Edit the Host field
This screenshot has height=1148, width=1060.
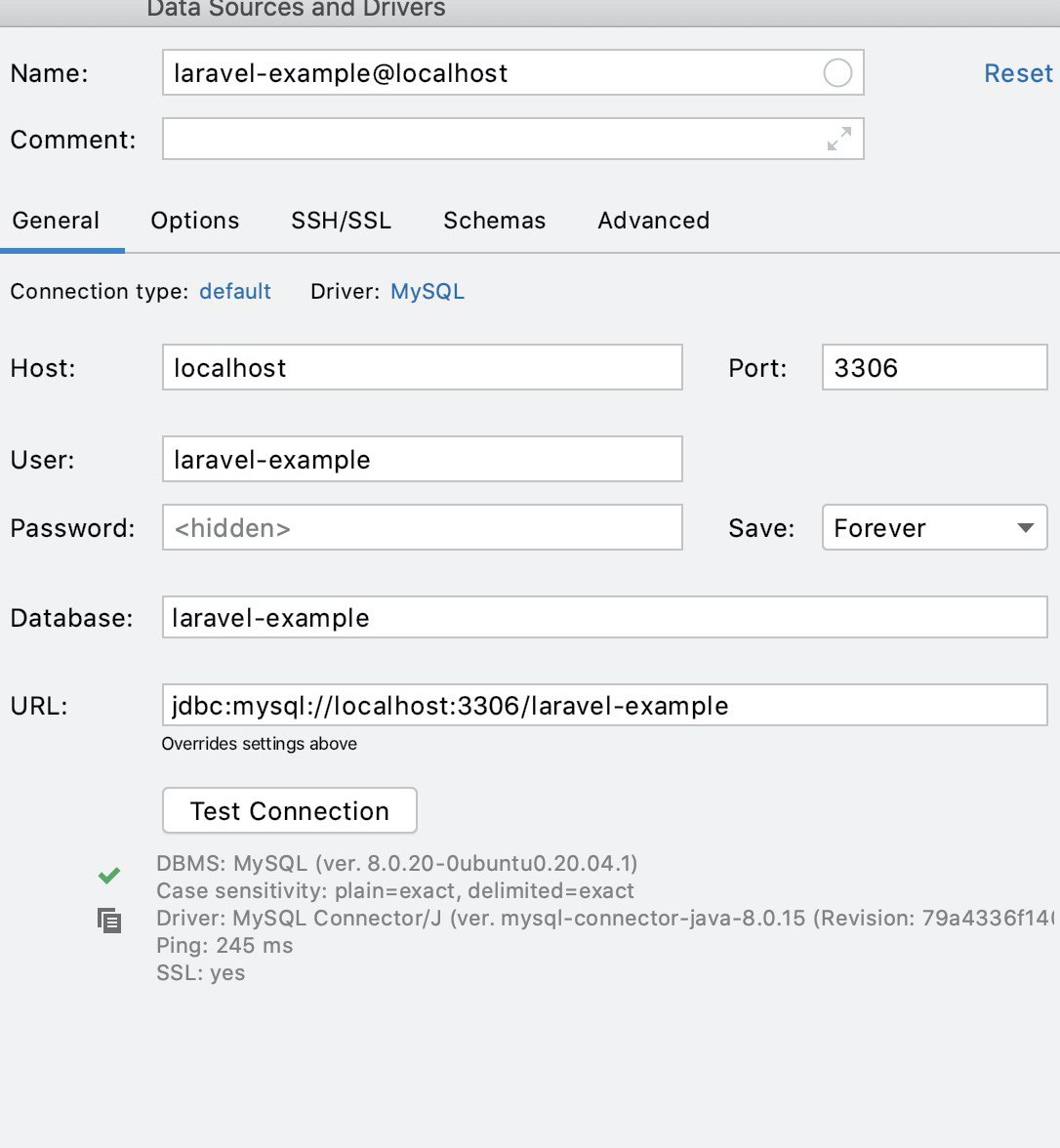pyautogui.click(x=423, y=367)
